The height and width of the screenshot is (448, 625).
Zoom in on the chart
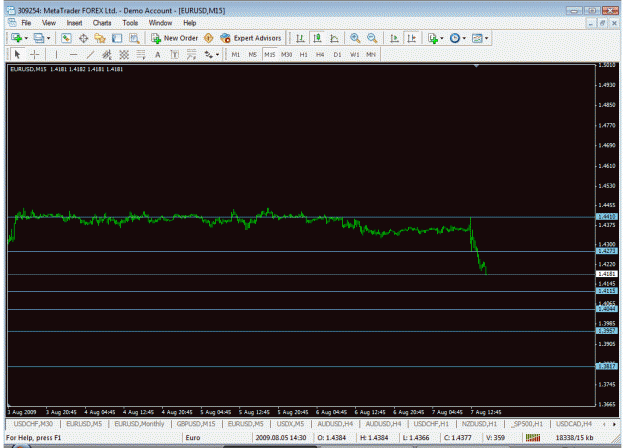click(x=355, y=38)
